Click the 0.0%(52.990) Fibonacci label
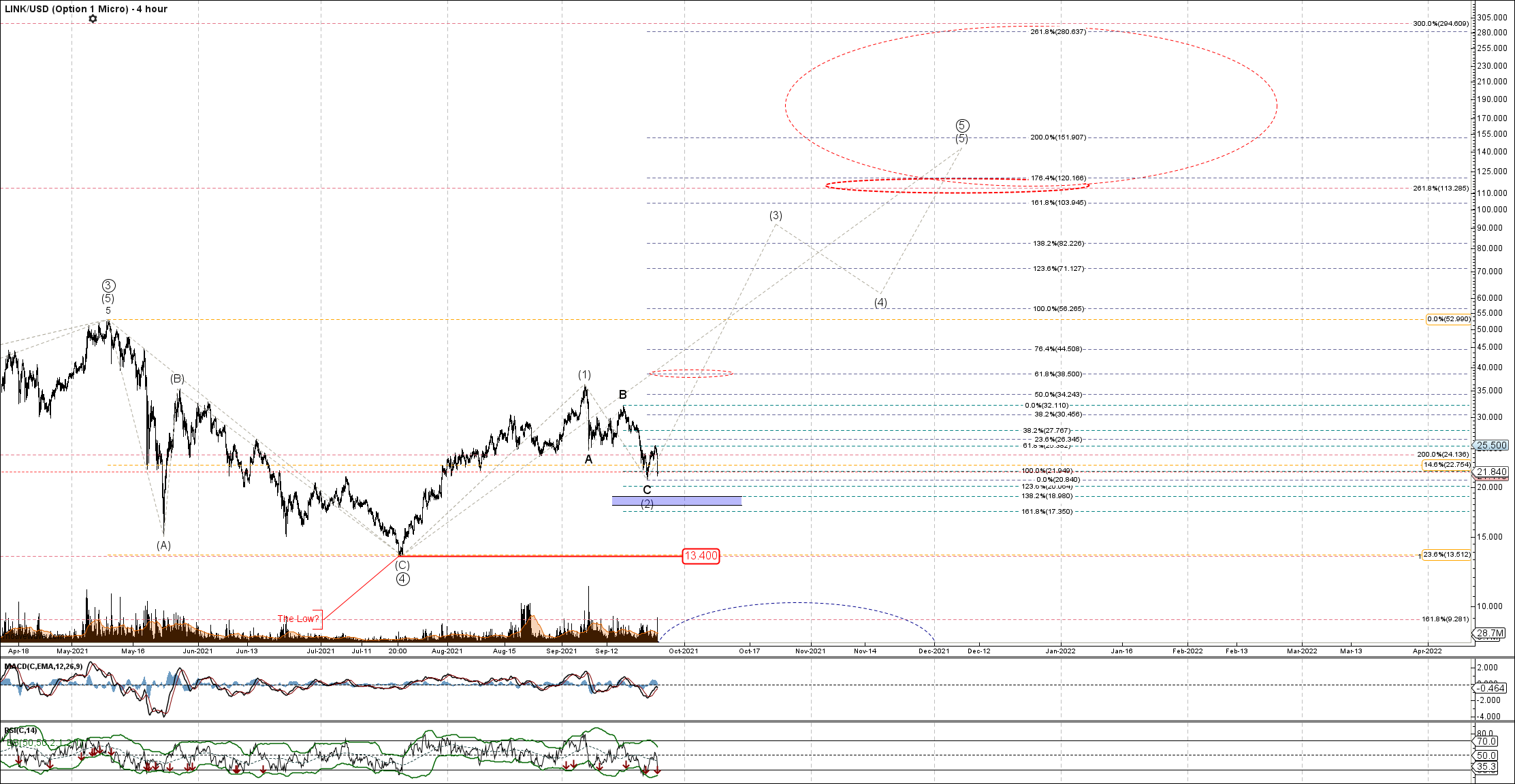The image size is (1515, 784). pyautogui.click(x=1448, y=319)
